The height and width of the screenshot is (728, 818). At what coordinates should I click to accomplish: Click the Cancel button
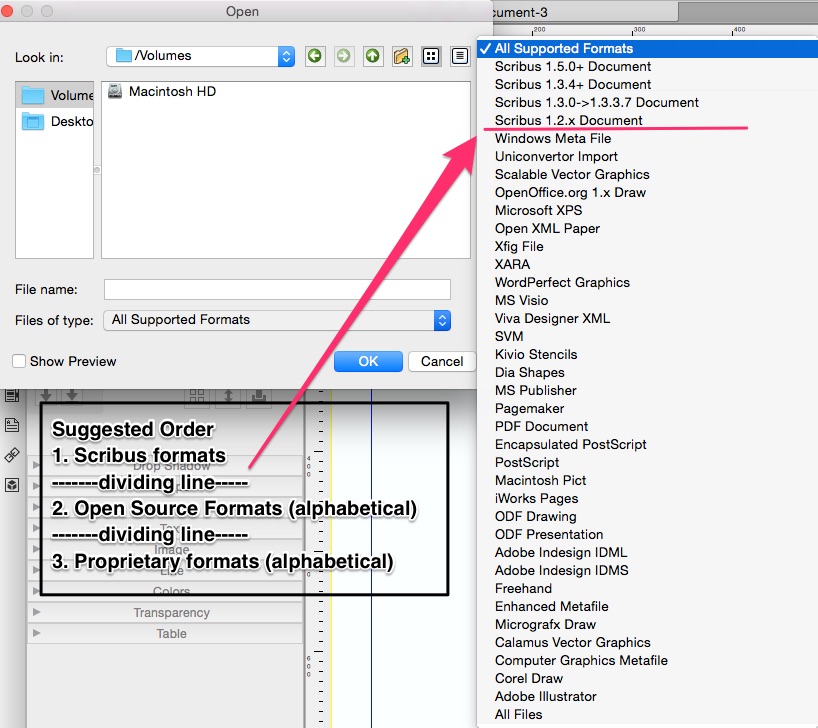(441, 361)
